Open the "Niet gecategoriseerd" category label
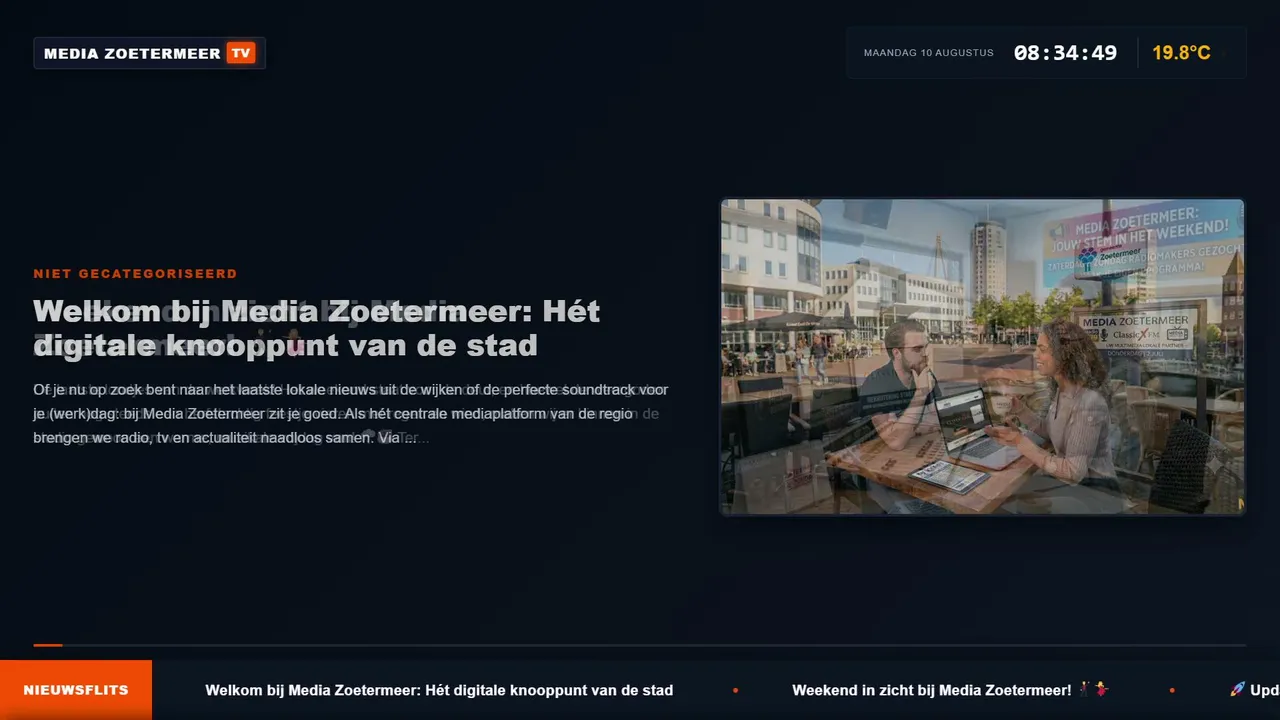This screenshot has width=1280, height=720. click(x=135, y=274)
